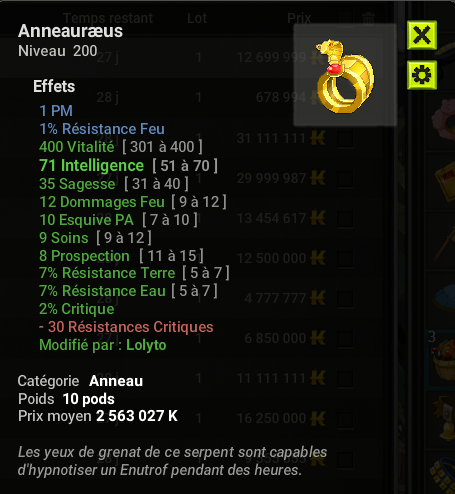Sort listings by Prix column

299,18
